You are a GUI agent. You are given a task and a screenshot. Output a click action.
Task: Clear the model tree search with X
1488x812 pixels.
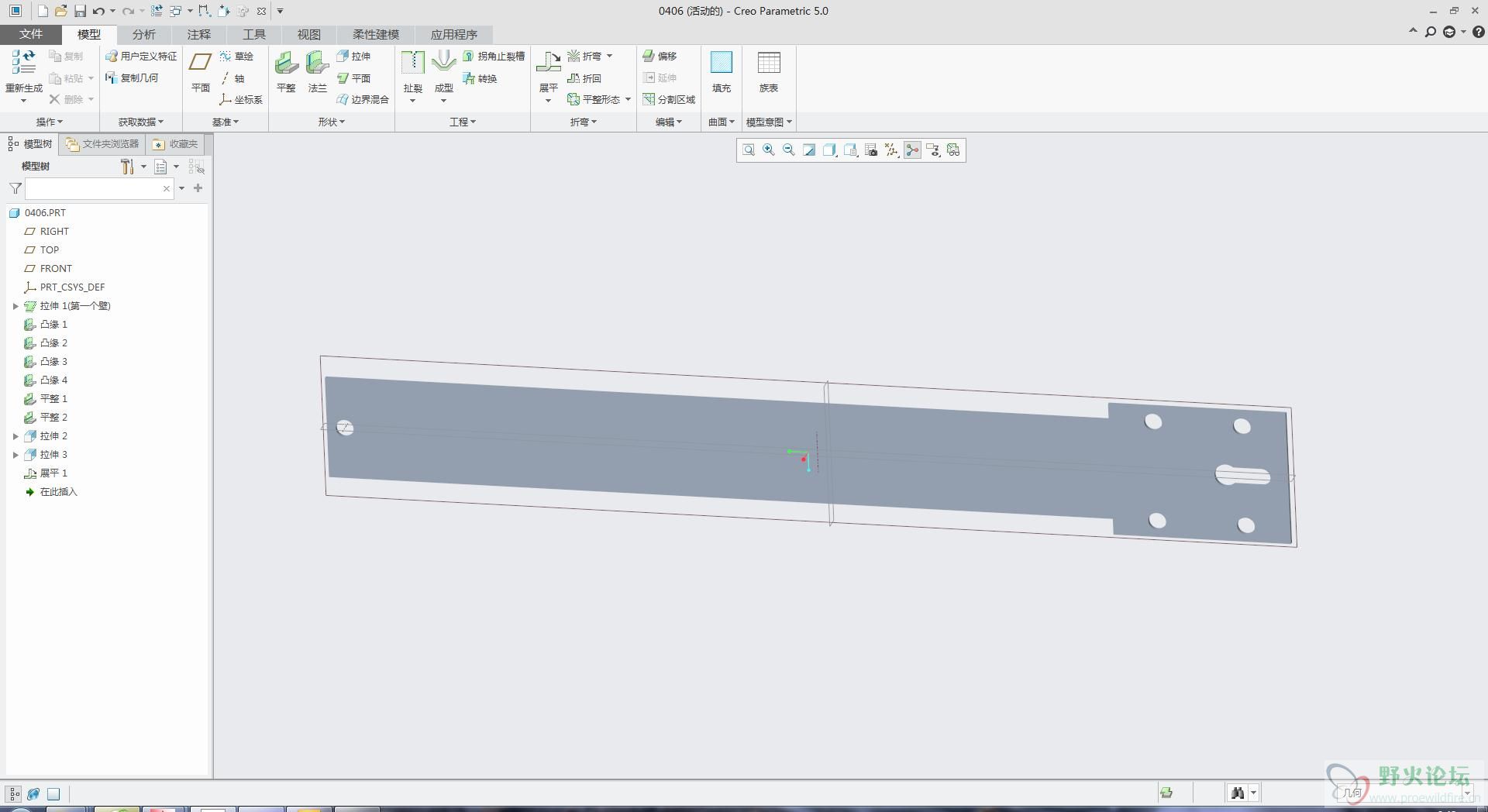(167, 188)
